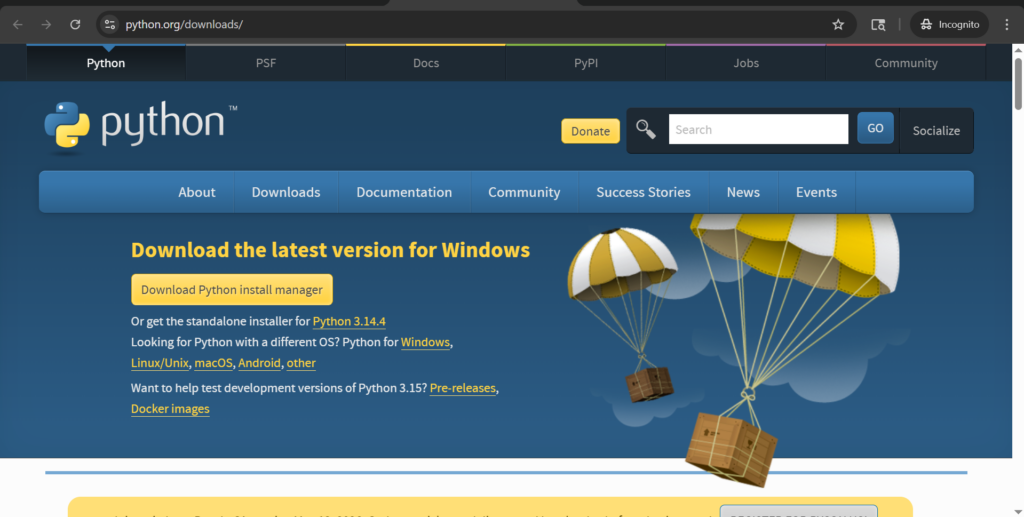Click inside the Search text field

[758, 129]
